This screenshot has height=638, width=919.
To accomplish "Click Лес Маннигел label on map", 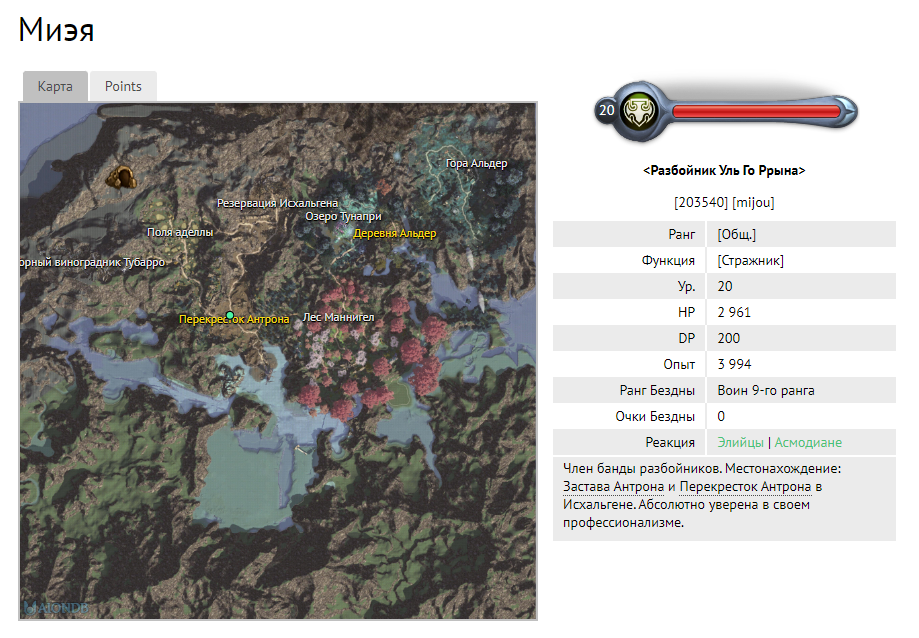I will pyautogui.click(x=338, y=318).
